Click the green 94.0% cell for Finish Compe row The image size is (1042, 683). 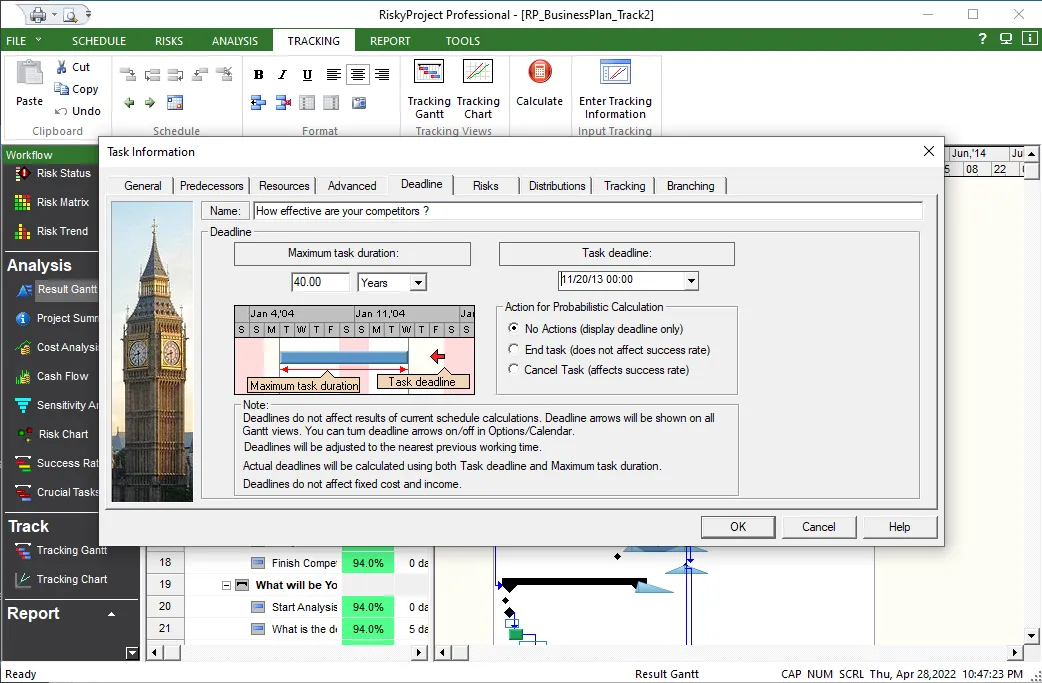368,563
